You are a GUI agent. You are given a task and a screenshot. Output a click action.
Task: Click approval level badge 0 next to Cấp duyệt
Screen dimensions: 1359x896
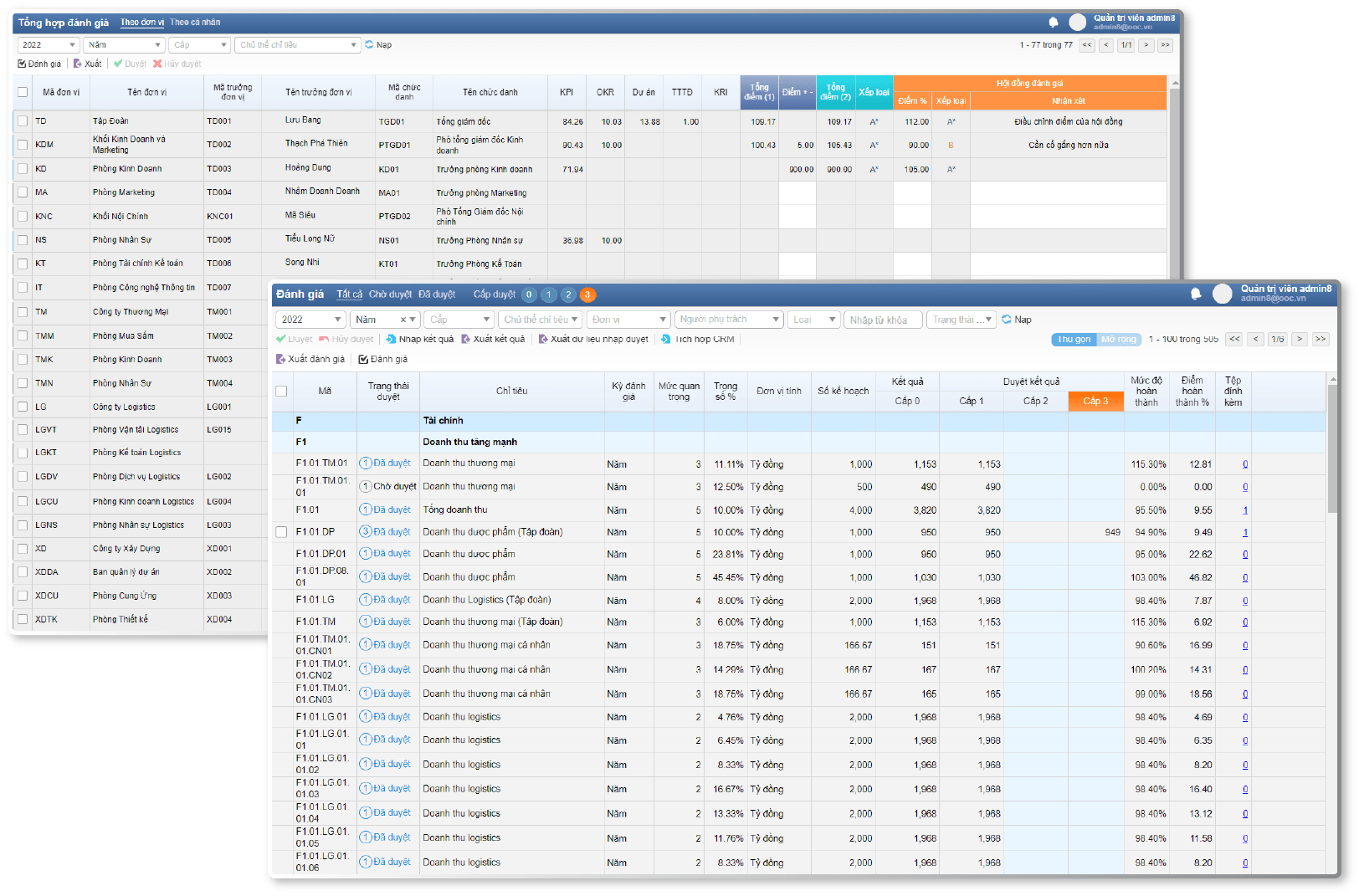pos(529,294)
